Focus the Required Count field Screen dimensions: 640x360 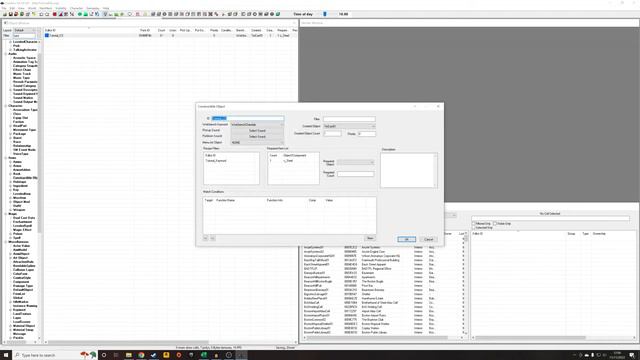point(356,174)
